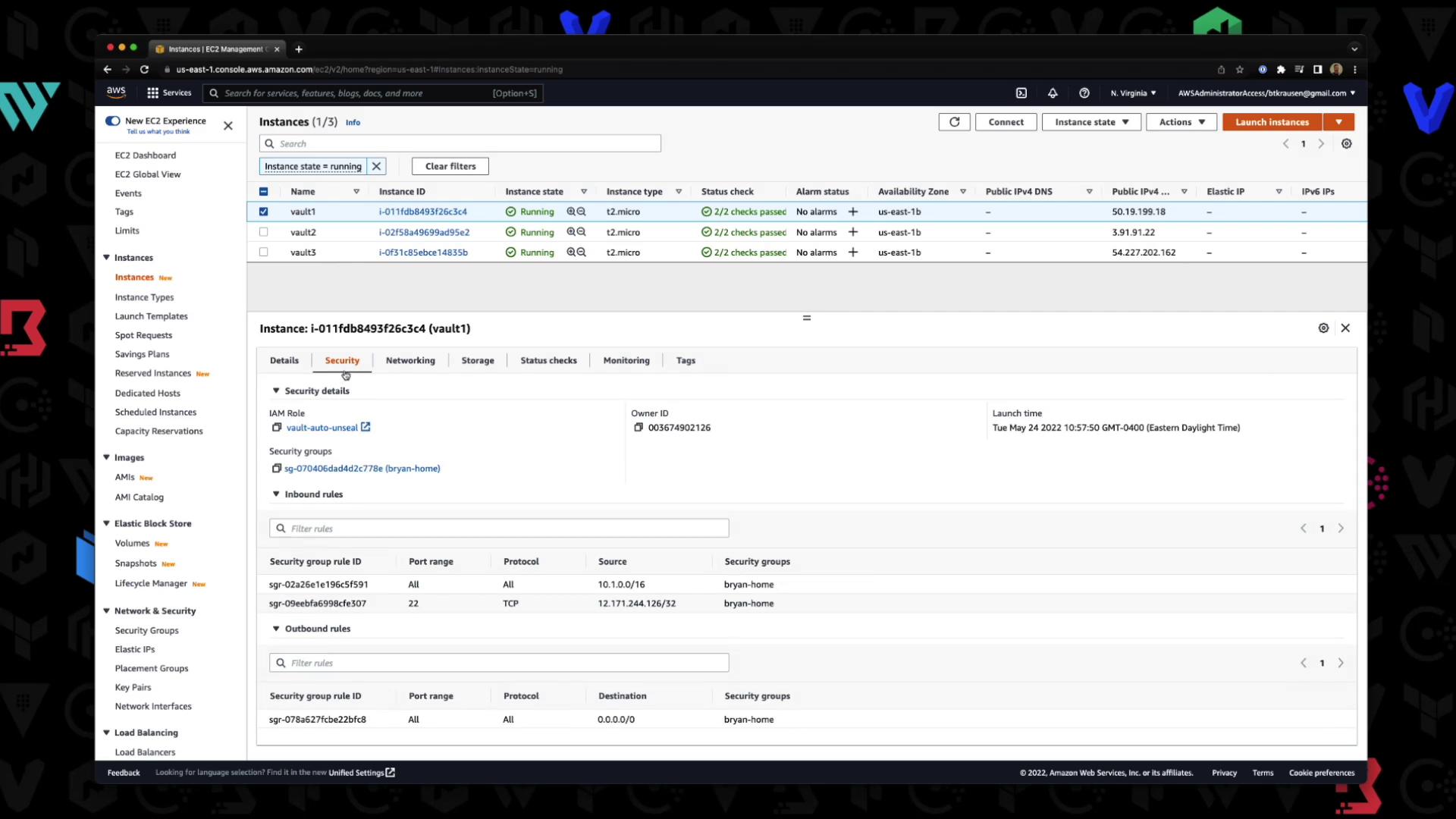This screenshot has width=1456, height=819.
Task: Uncheck the vault1 instance checkbox
Action: 264,212
